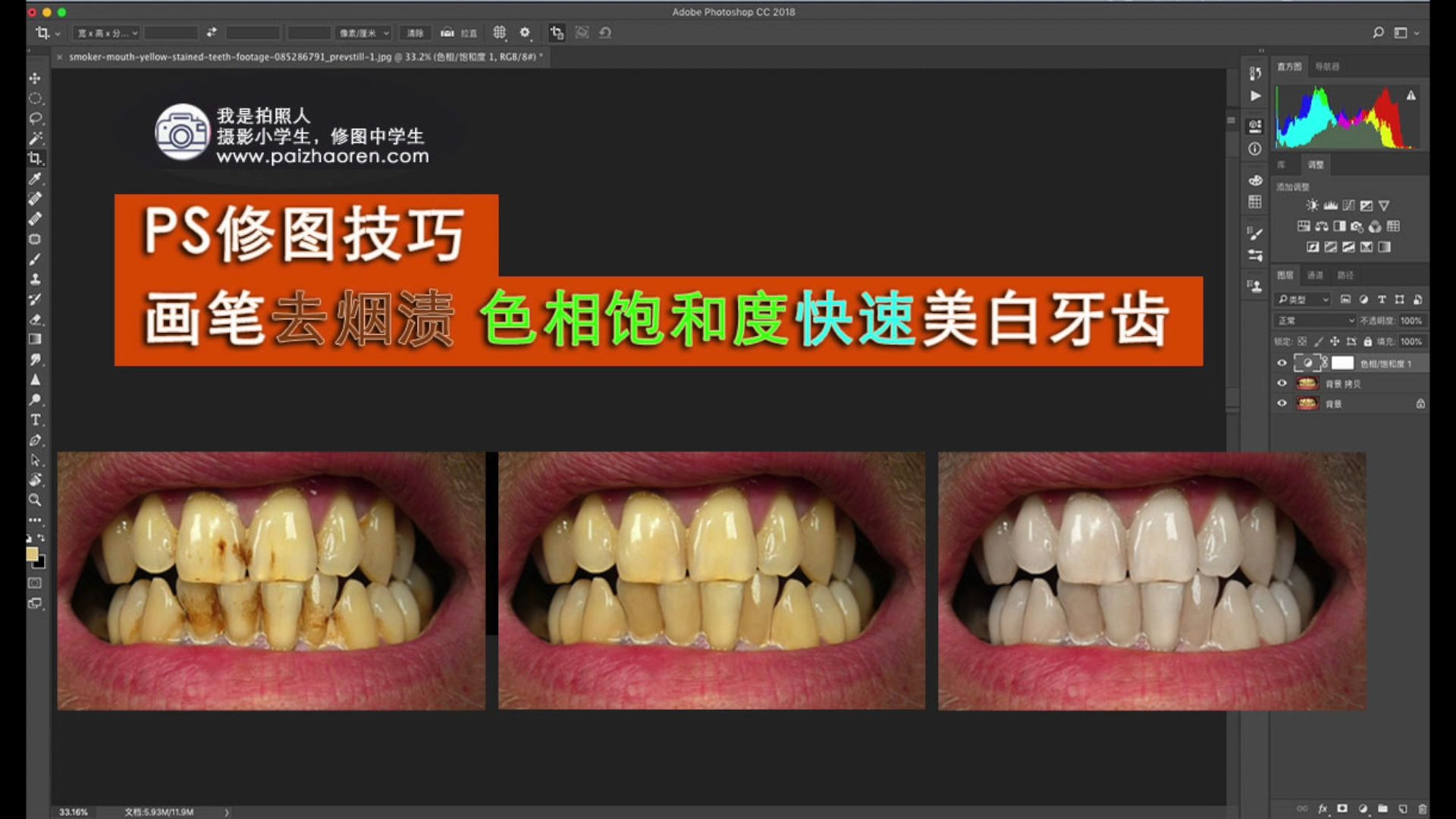Image resolution: width=1456 pixels, height=819 pixels.
Task: Open the layer blend mode dropdown showing 正常
Action: pyautogui.click(x=1316, y=320)
